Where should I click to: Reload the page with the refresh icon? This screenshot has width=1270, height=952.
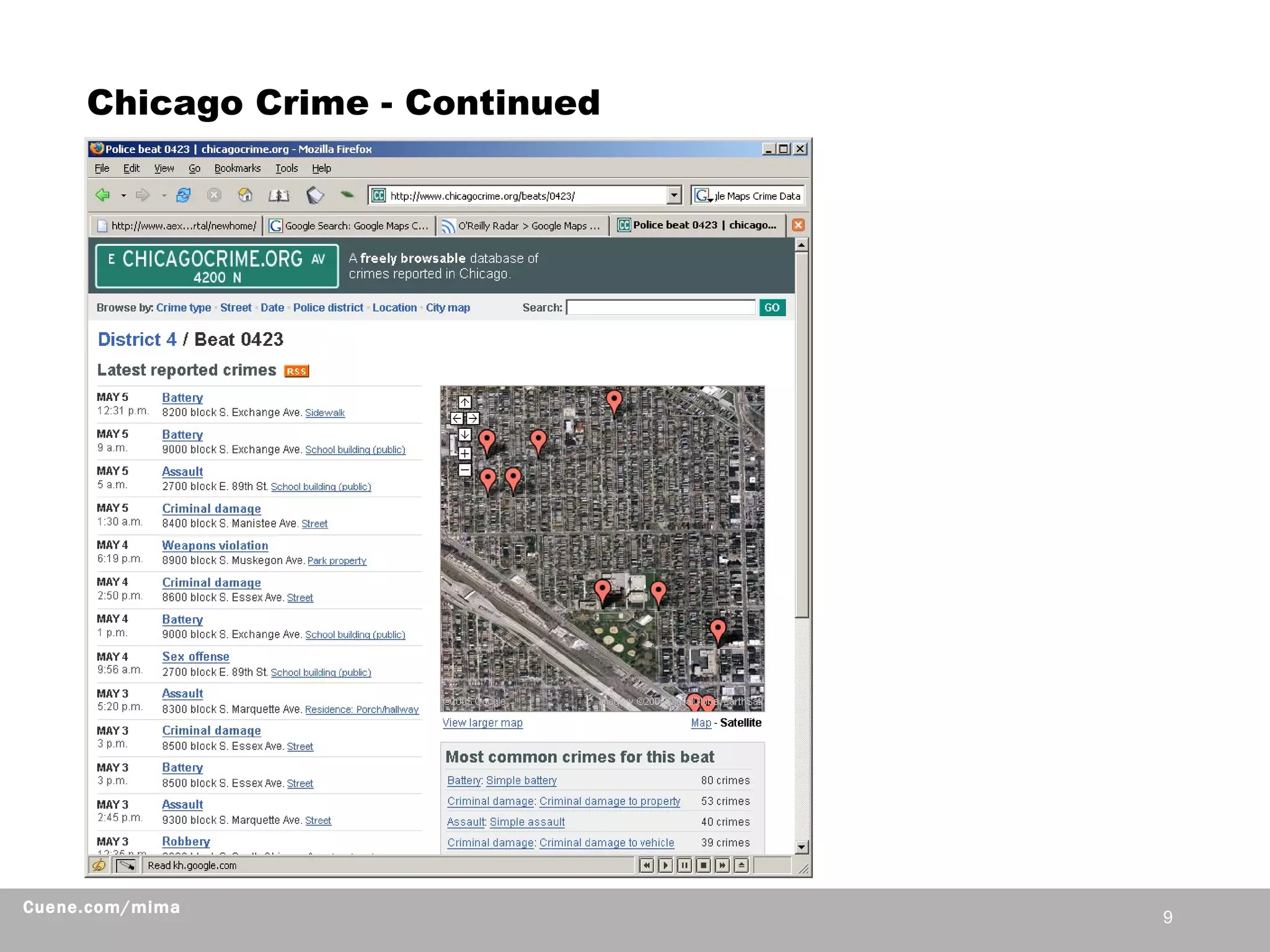(x=183, y=195)
